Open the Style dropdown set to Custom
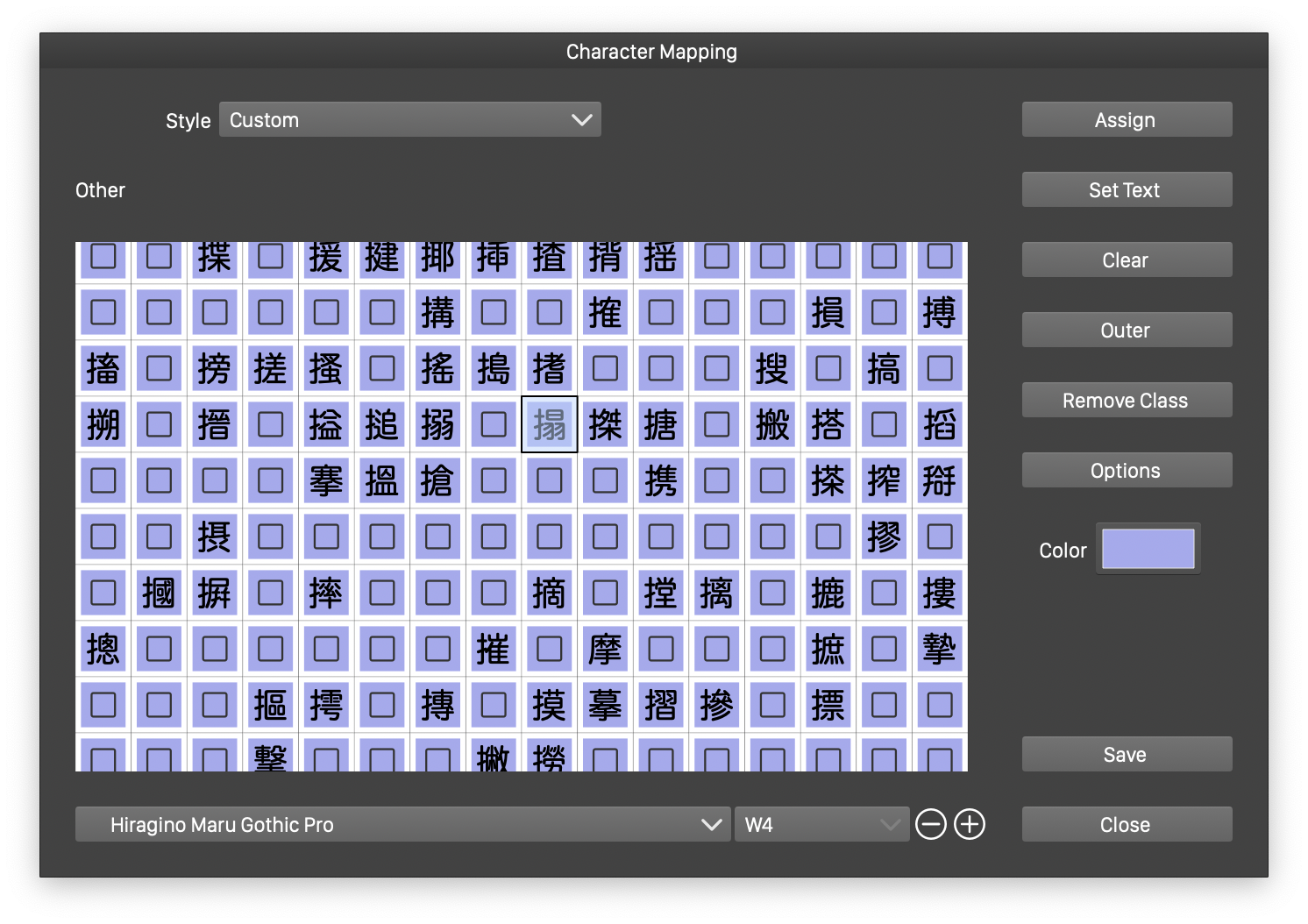1308x924 pixels. tap(409, 120)
